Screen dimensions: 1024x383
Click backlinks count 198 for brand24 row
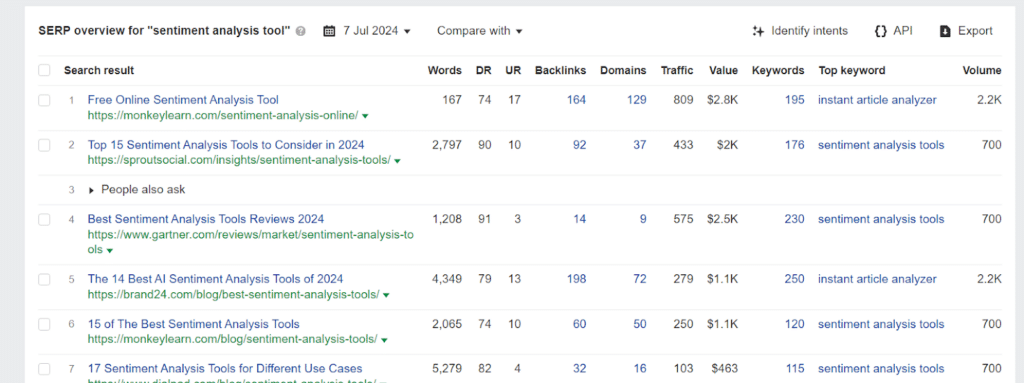point(576,279)
